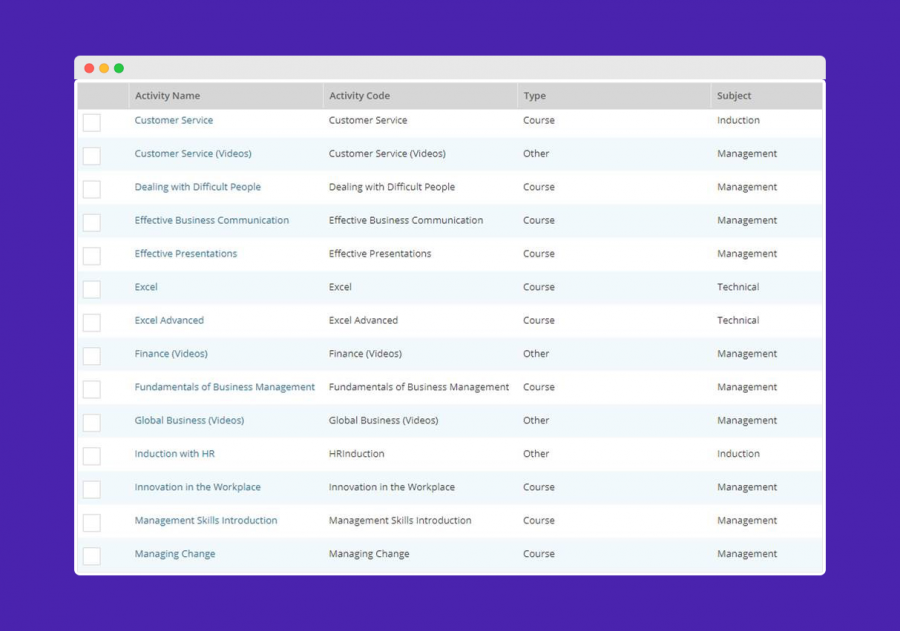Open Customer Service (Videos) activity link
The height and width of the screenshot is (631, 900).
pyautogui.click(x=193, y=153)
